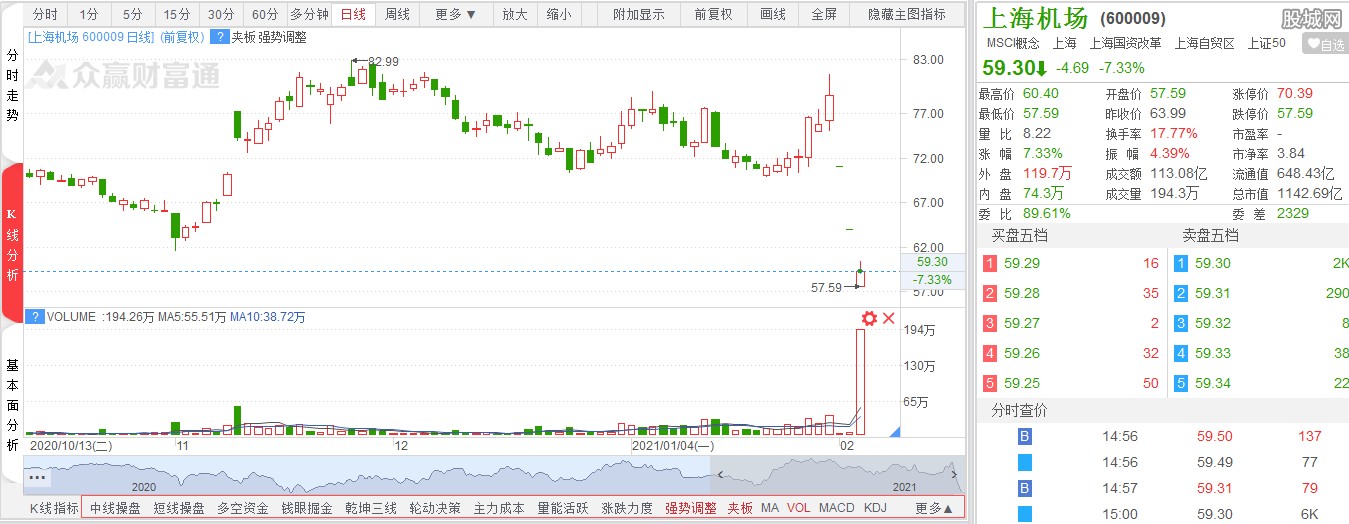Image resolution: width=1349 pixels, height=524 pixels.
Task: Click the help icon beside VOLUME label
Action: (35, 317)
